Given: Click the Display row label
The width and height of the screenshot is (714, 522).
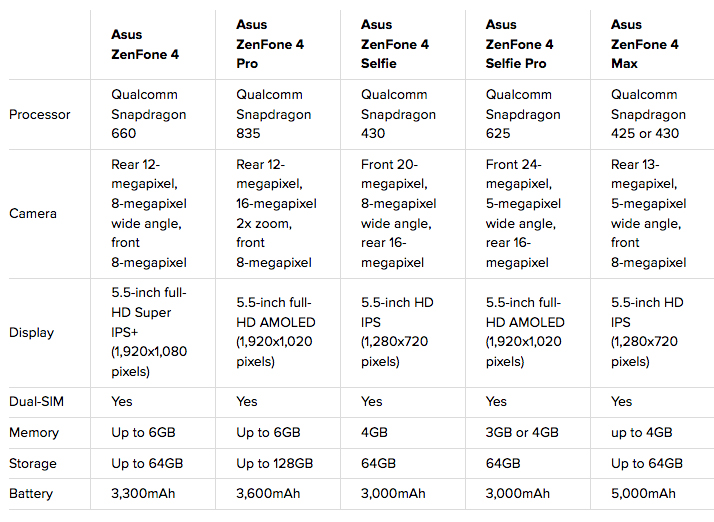Looking at the screenshot, I should pos(31,333).
